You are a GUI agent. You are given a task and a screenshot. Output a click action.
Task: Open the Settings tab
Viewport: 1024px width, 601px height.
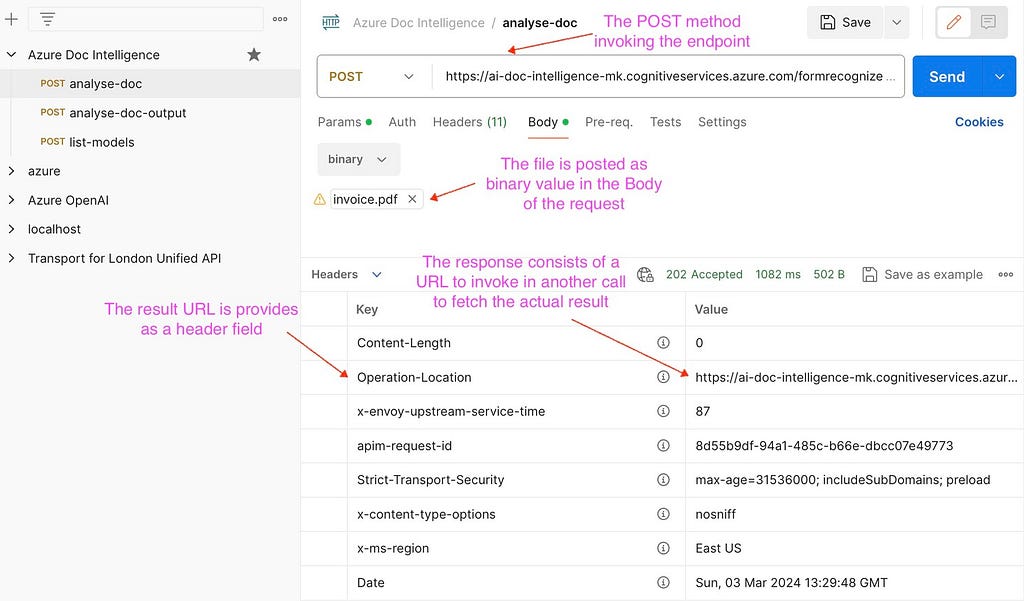[722, 122]
